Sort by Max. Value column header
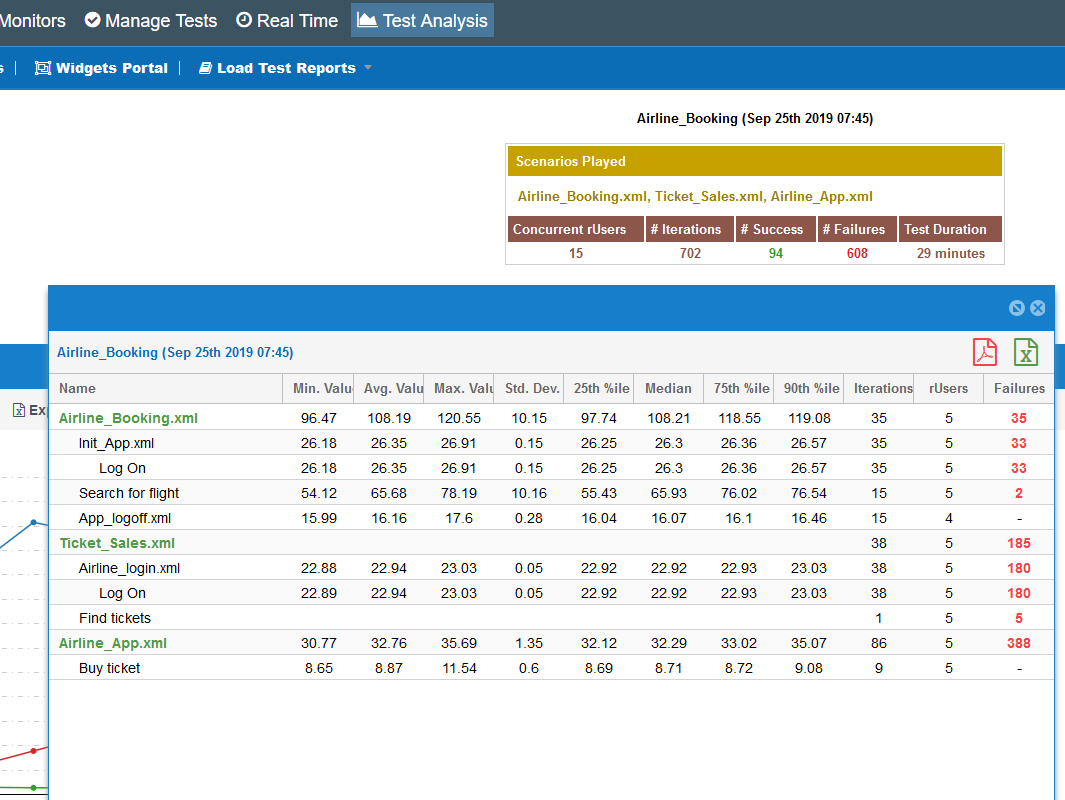1065x800 pixels. 459,388
